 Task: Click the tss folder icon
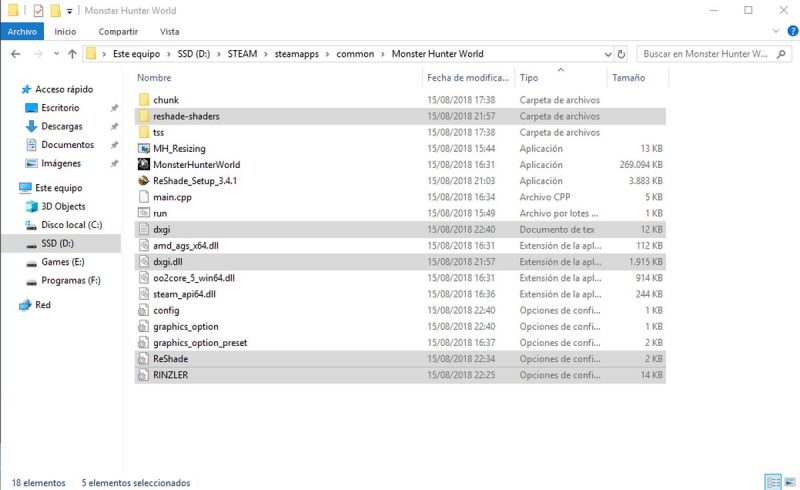pyautogui.click(x=144, y=132)
